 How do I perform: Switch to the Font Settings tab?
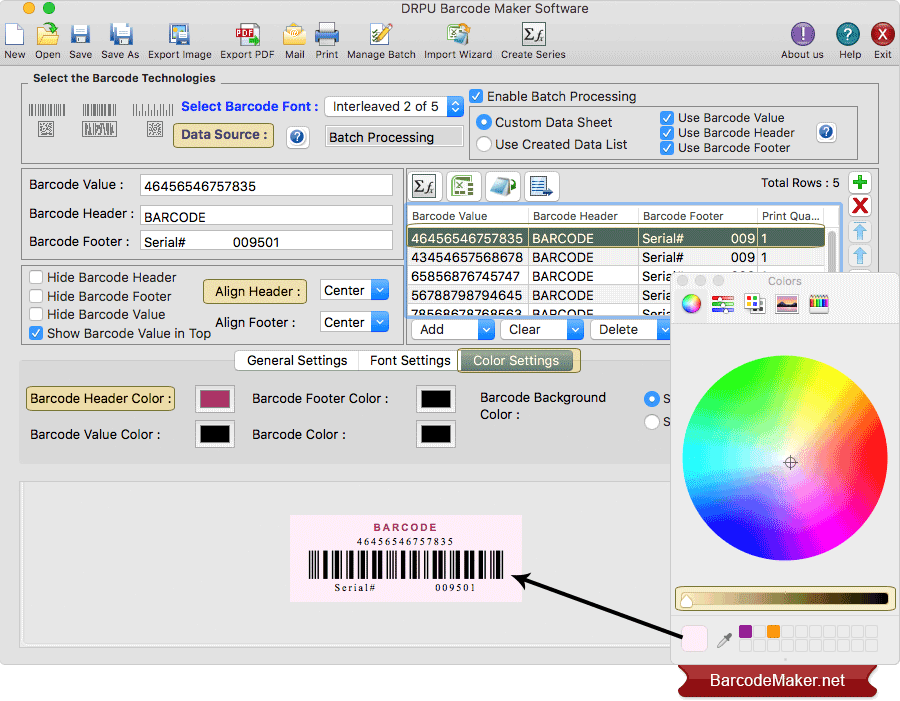(x=410, y=361)
